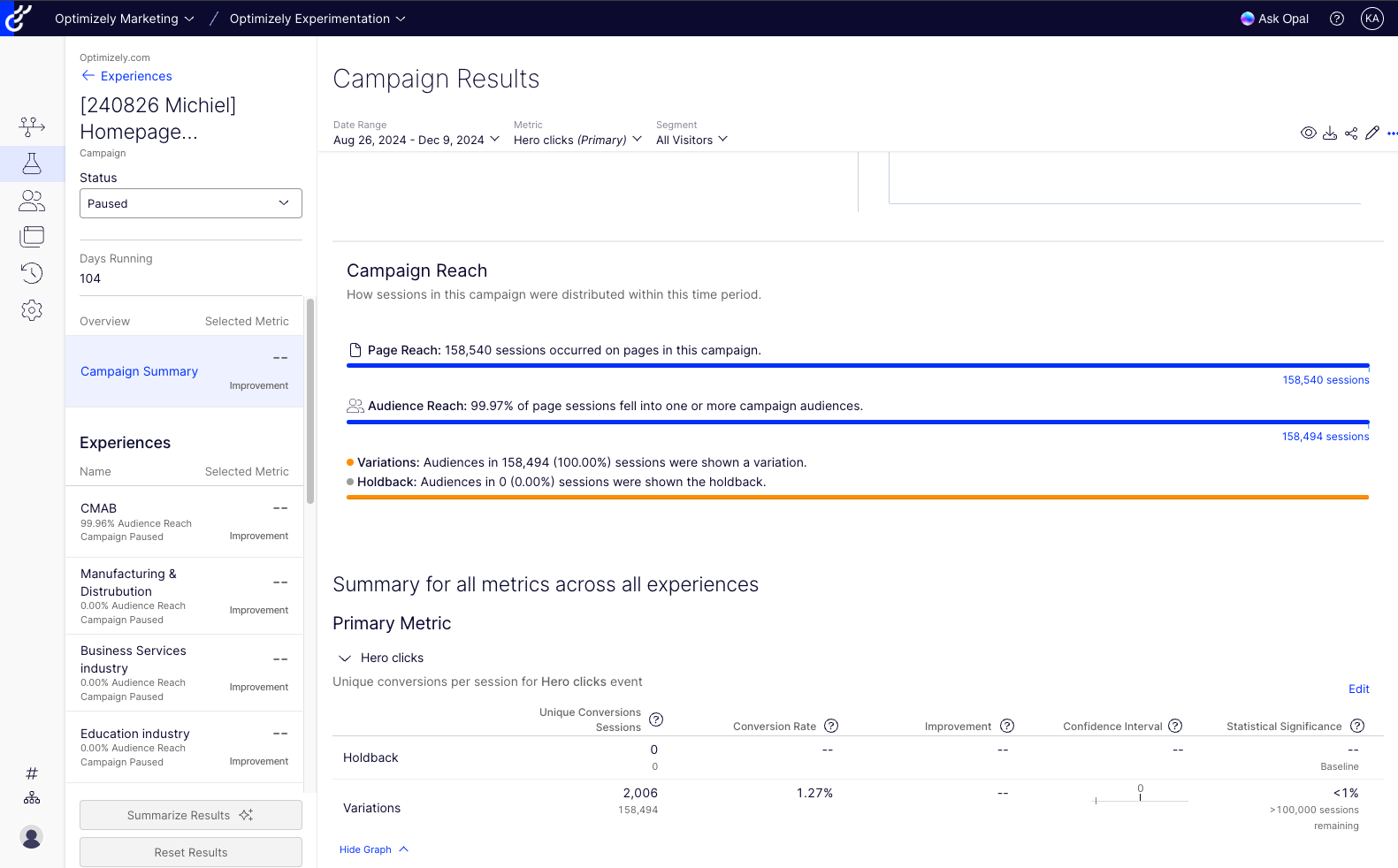Click the blue Page Reach progress bar
1398x868 pixels.
[x=858, y=365]
